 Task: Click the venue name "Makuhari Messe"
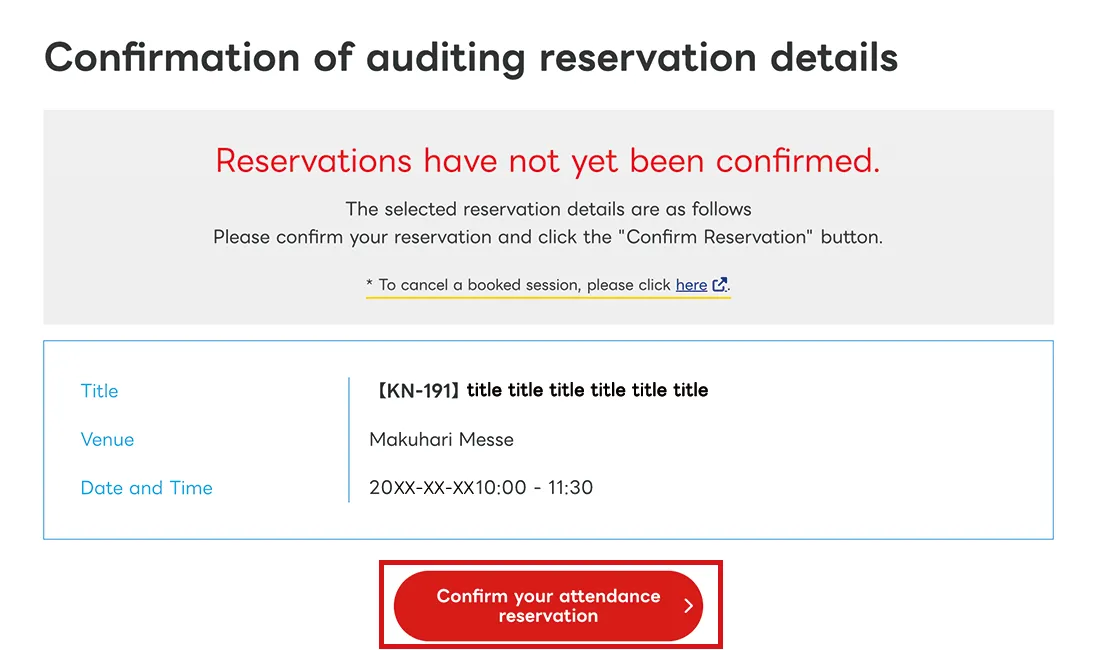coord(441,439)
